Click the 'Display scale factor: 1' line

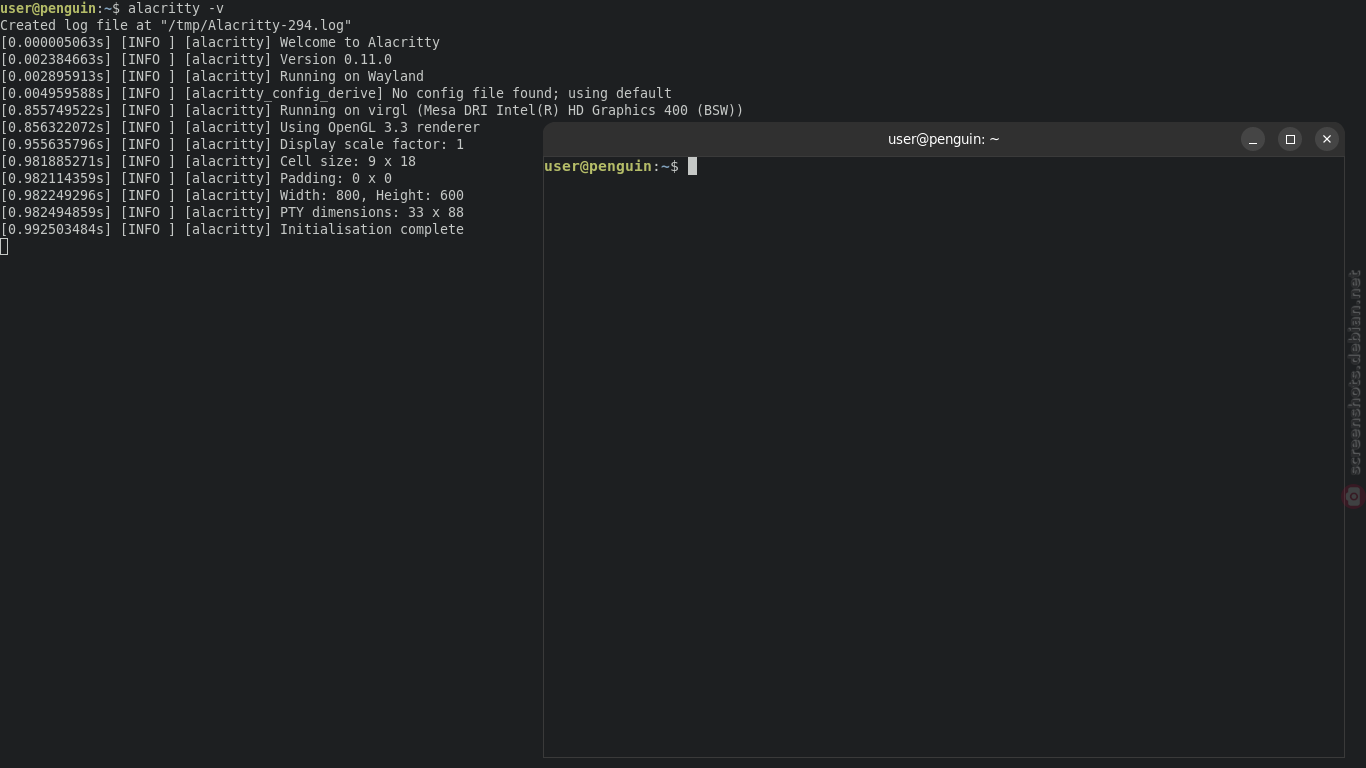pos(232,144)
